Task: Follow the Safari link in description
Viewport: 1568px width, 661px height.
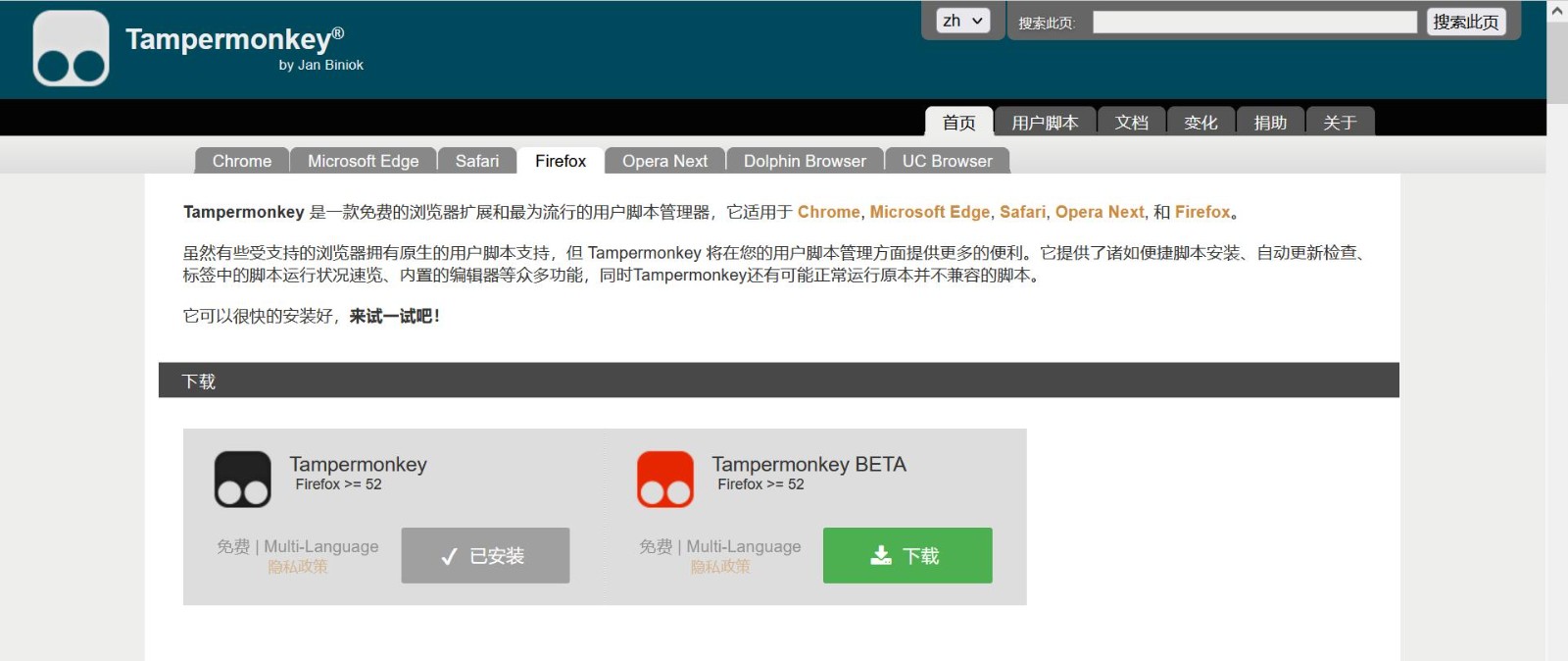Action: 1023,212
